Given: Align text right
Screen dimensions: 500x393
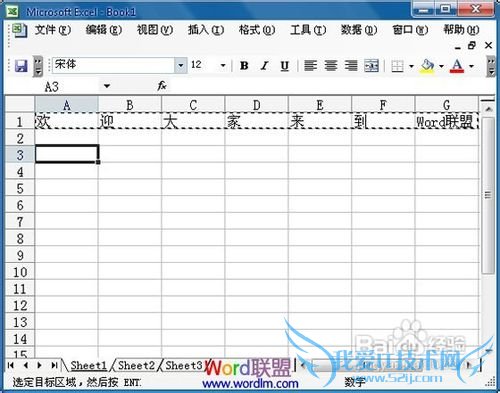Looking at the screenshot, I should tap(351, 66).
